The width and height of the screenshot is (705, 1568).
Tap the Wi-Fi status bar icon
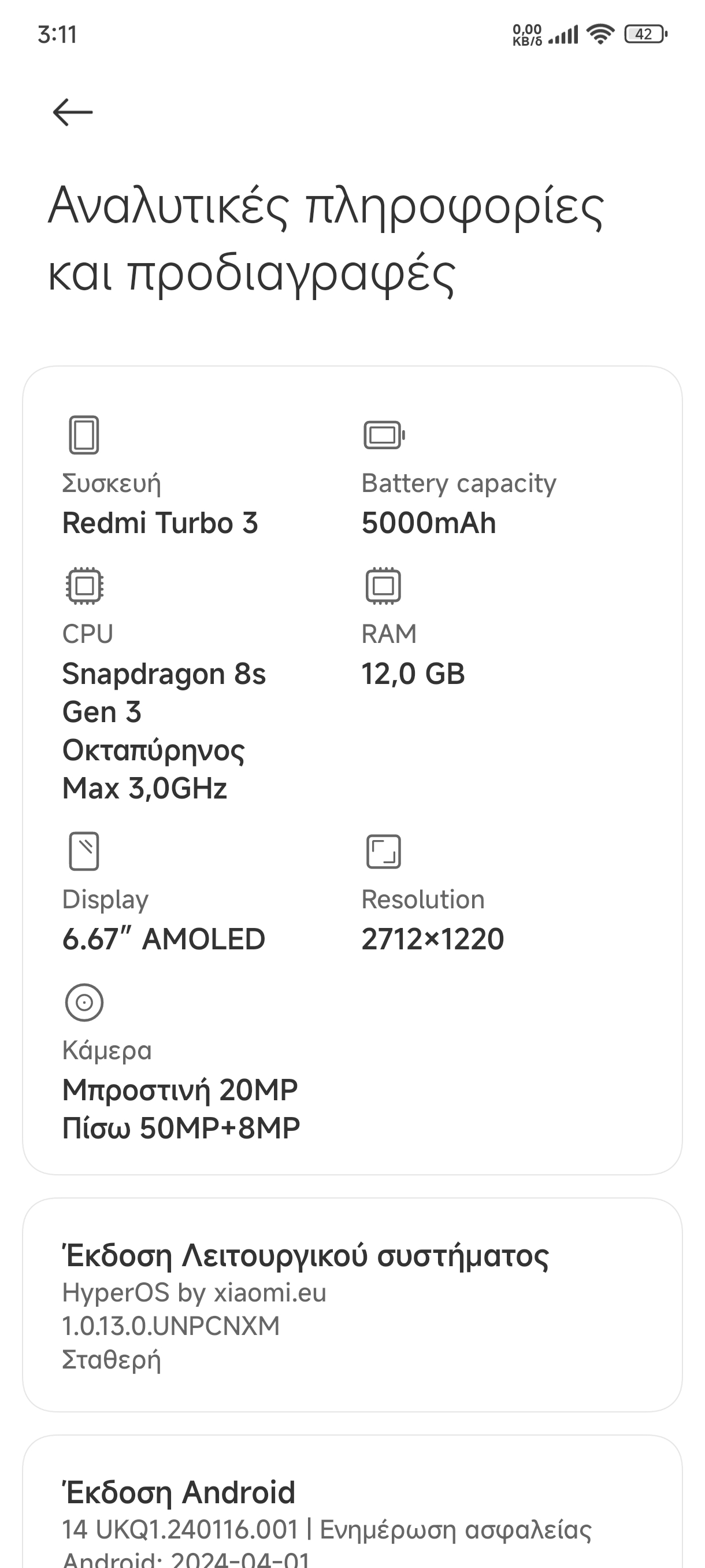(x=600, y=34)
